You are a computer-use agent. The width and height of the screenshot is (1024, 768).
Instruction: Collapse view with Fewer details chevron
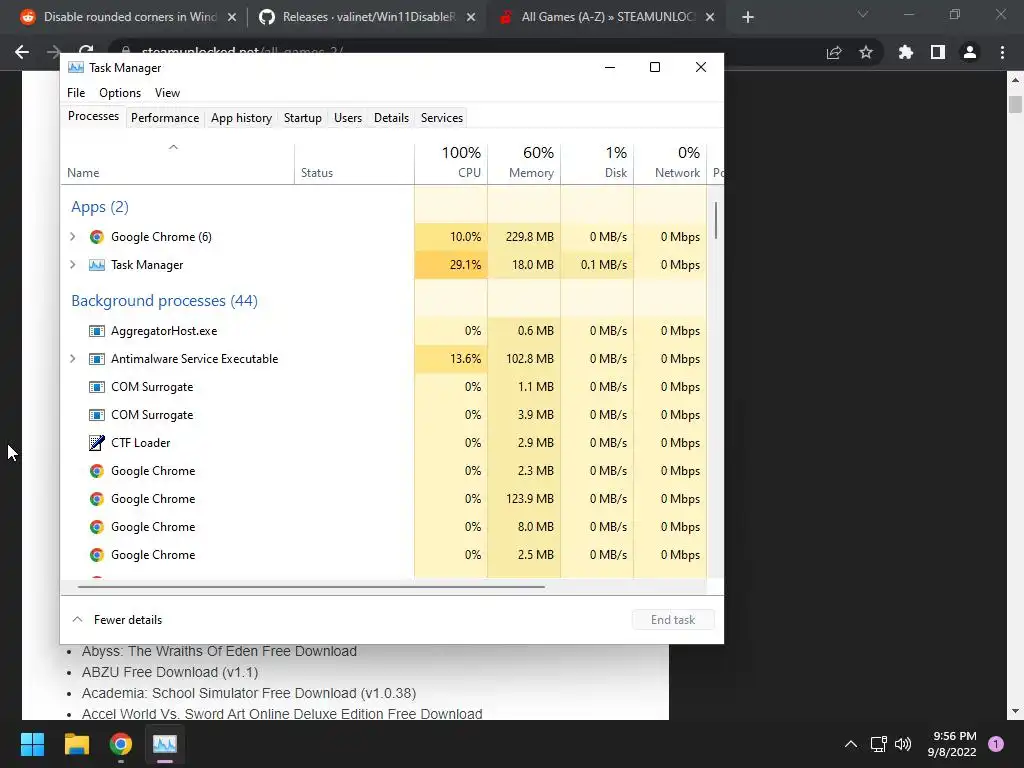(x=77, y=619)
